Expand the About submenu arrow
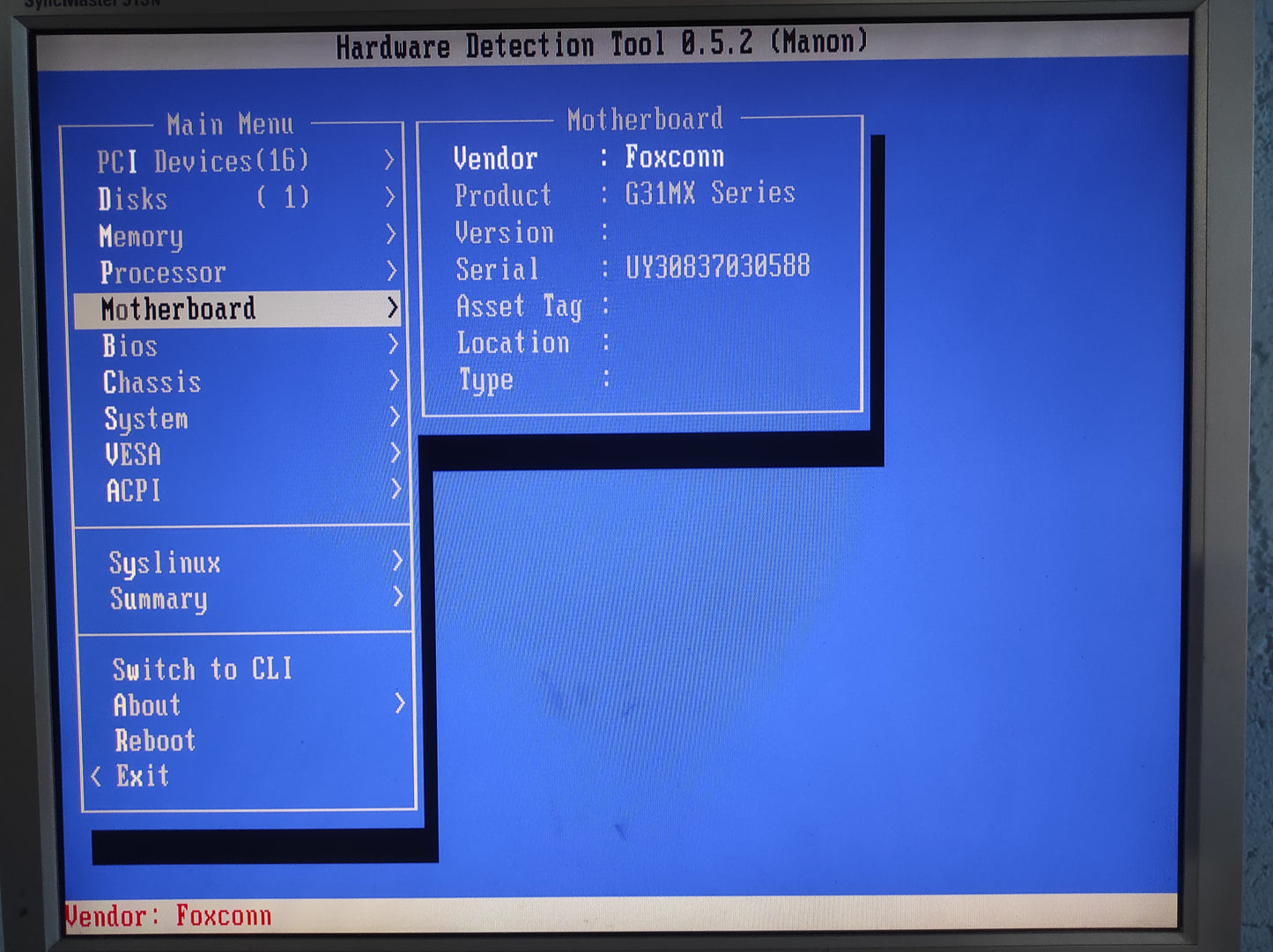Viewport: 1273px width, 952px height. tap(400, 703)
